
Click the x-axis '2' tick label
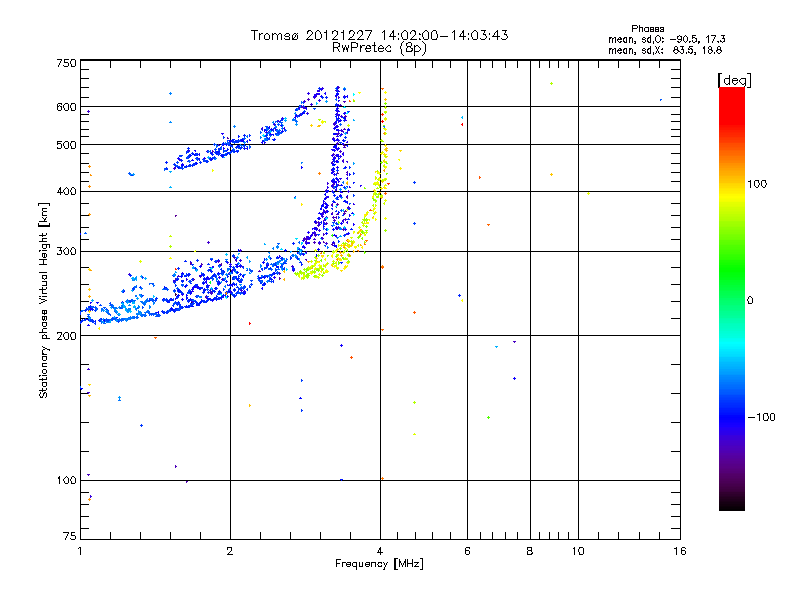click(230, 551)
